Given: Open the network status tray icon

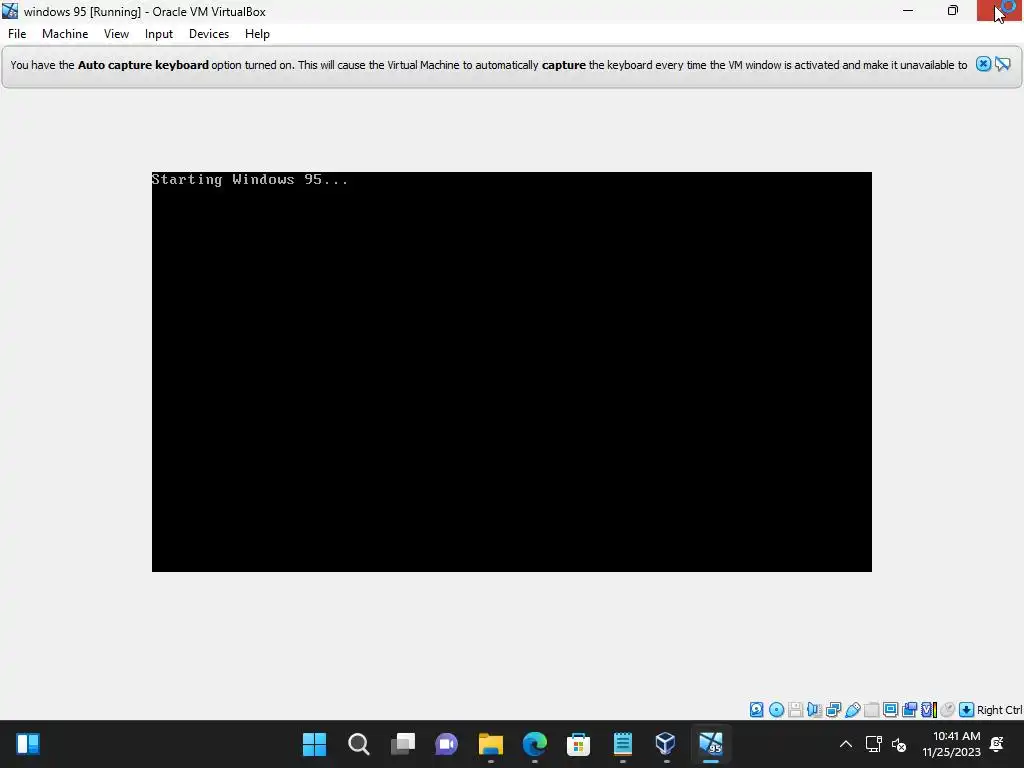Looking at the screenshot, I should click(874, 744).
